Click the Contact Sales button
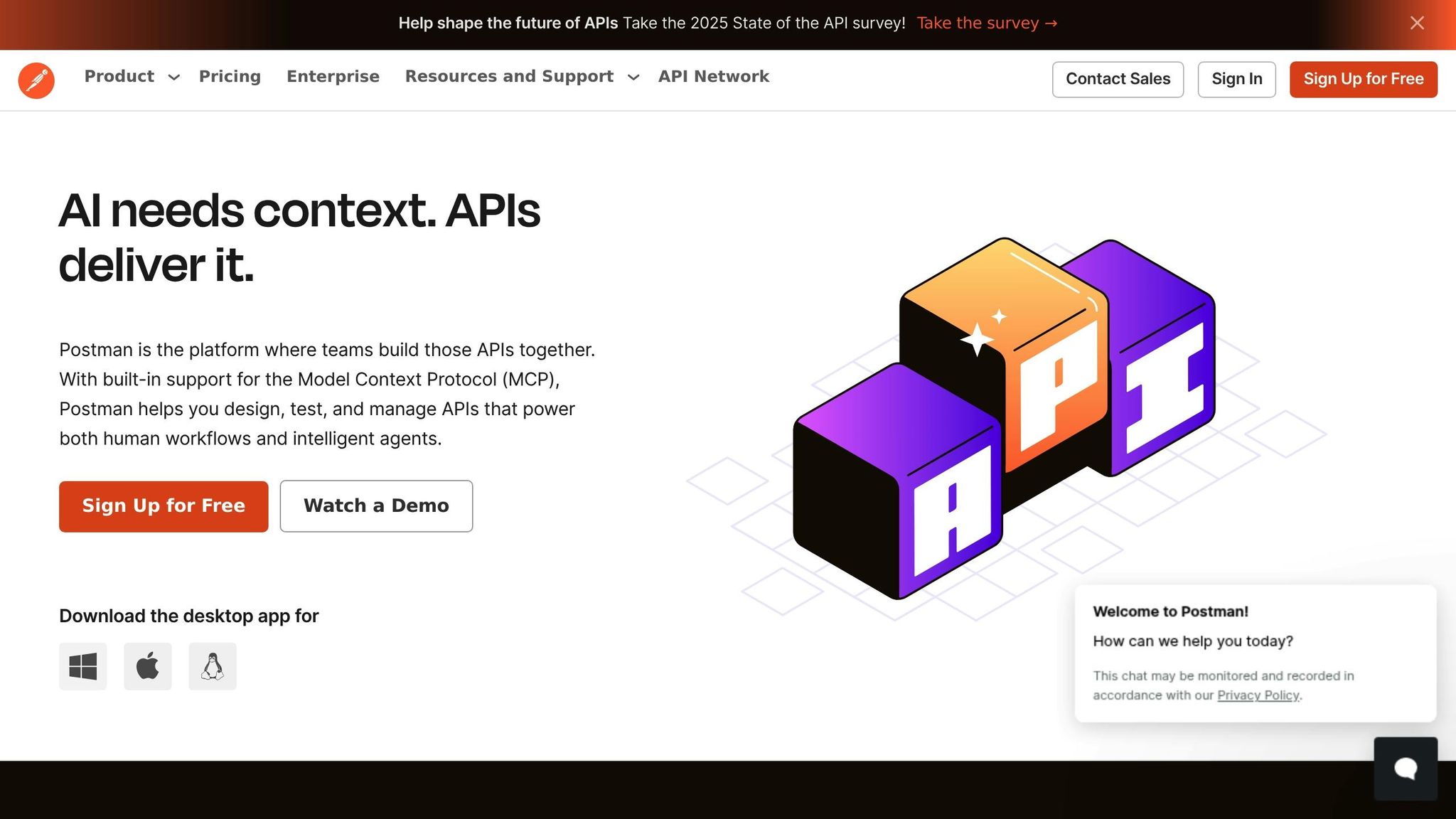The image size is (1456, 819). (1118, 79)
